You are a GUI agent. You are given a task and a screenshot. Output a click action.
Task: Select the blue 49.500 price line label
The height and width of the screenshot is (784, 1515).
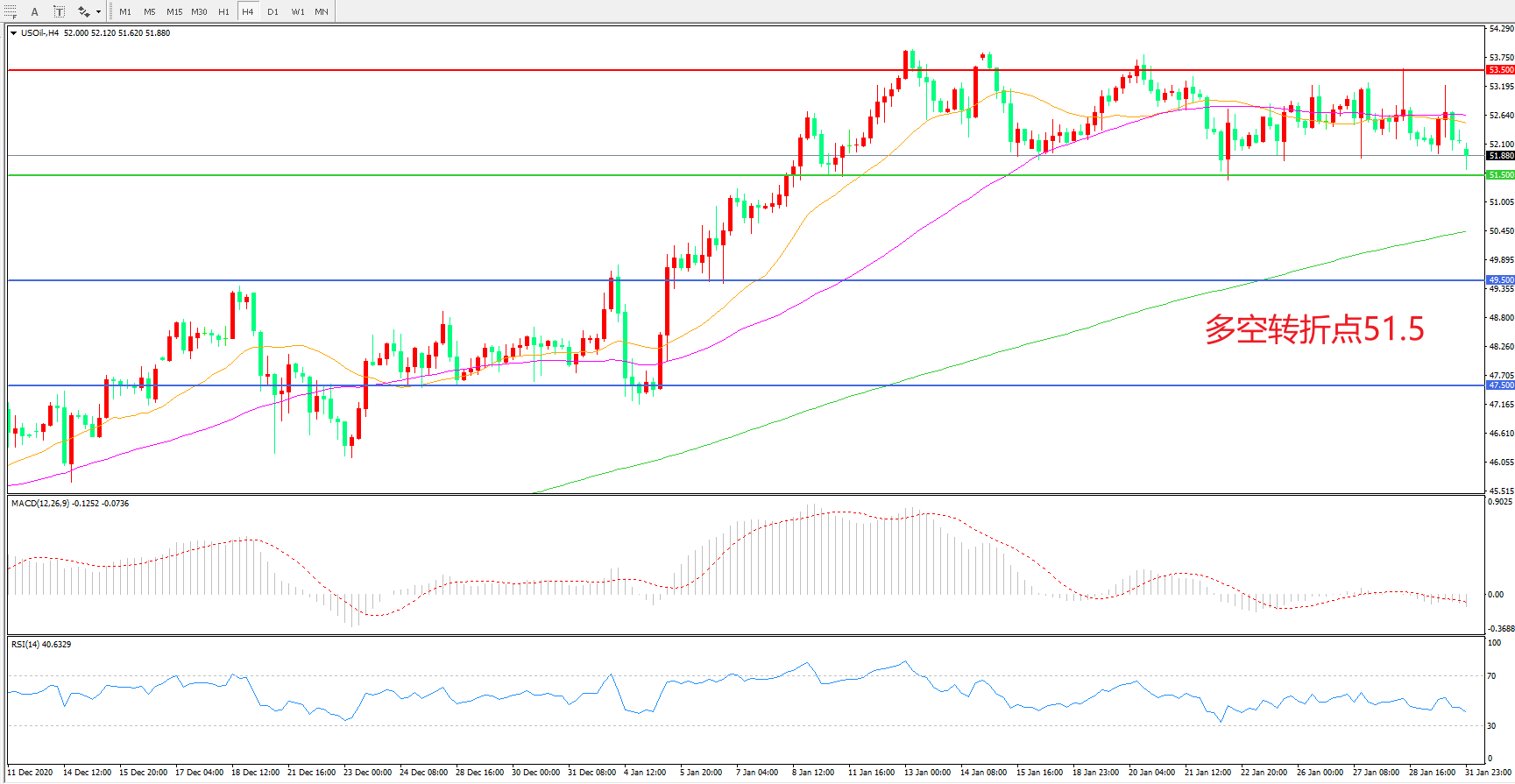(1500, 280)
